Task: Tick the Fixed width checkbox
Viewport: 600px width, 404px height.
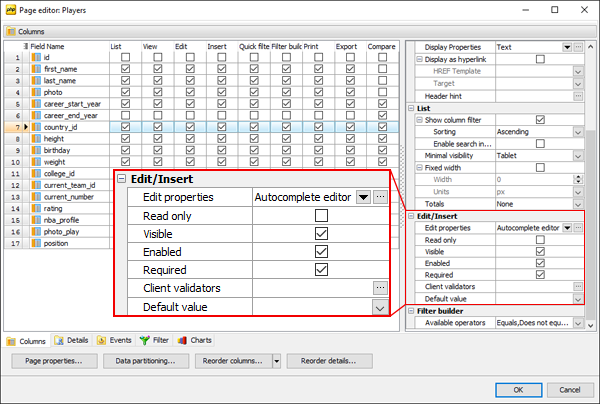Action: click(x=540, y=167)
